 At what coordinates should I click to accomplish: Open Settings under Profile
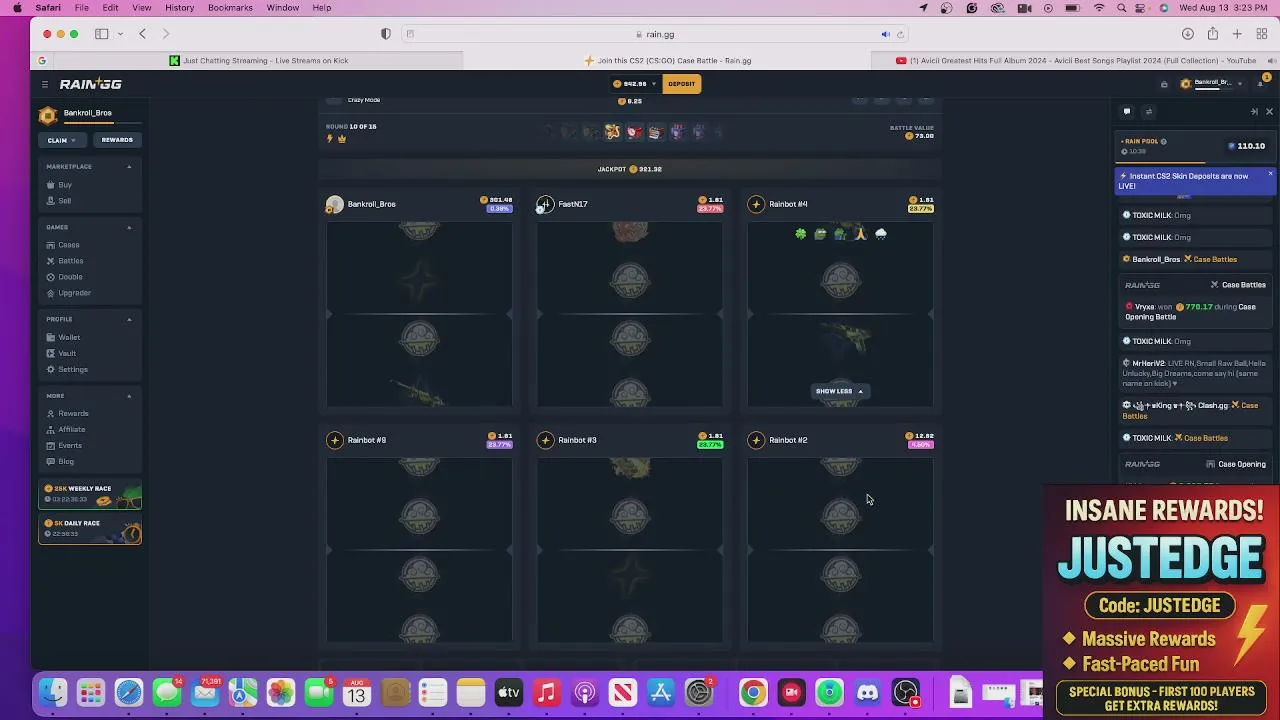tap(72, 369)
